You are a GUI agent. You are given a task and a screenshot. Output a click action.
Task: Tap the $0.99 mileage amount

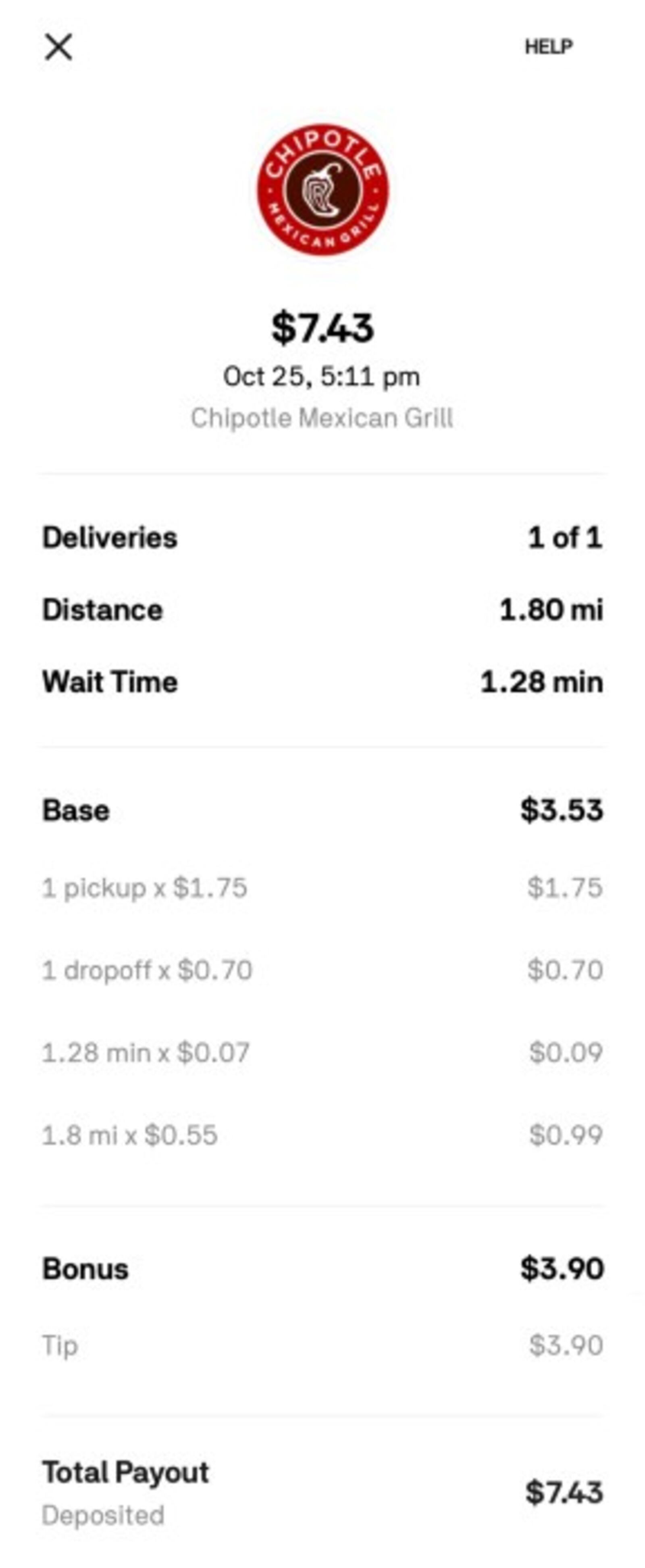pos(566,1135)
